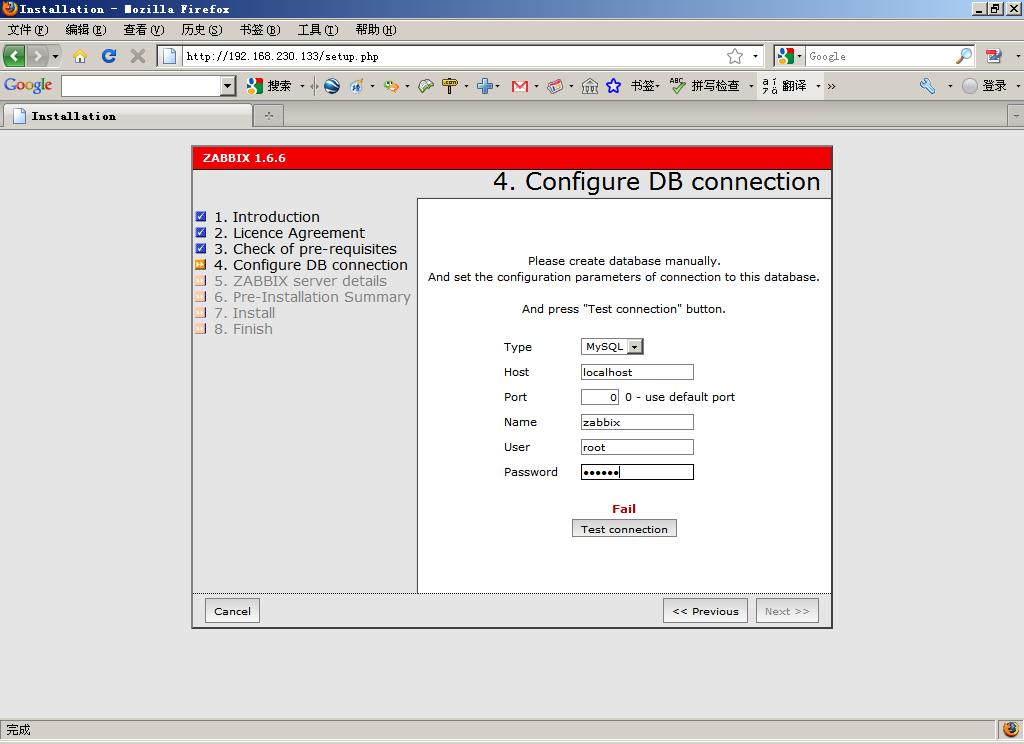1024x744 pixels.
Task: Click the checkbox beside 2. Licence Agreement
Action: [x=200, y=233]
